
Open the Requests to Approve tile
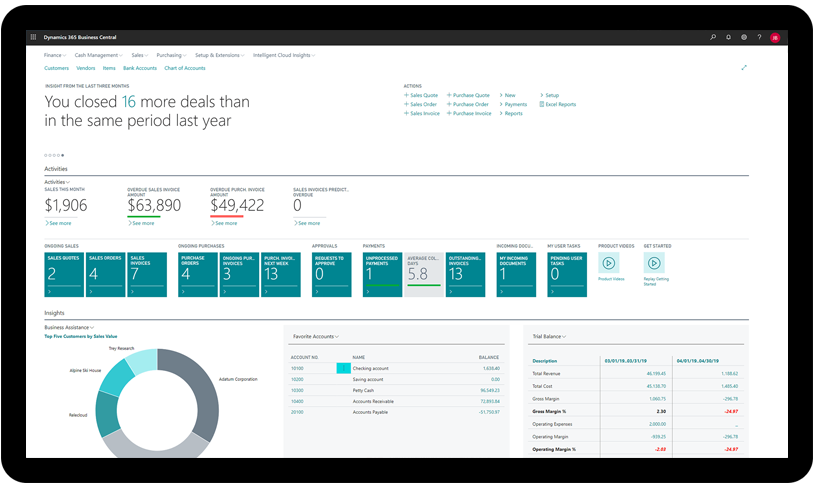[x=332, y=275]
